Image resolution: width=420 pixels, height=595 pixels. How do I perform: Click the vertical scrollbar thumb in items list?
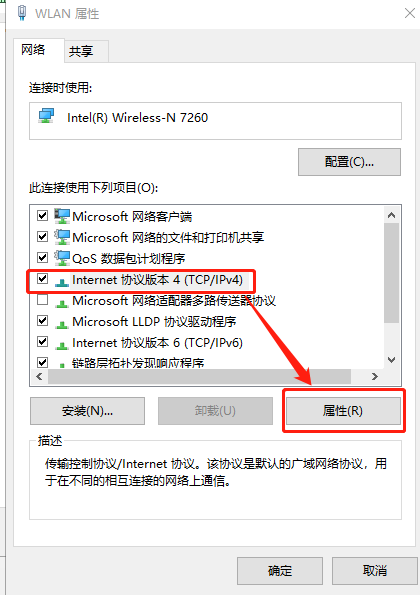[392, 273]
